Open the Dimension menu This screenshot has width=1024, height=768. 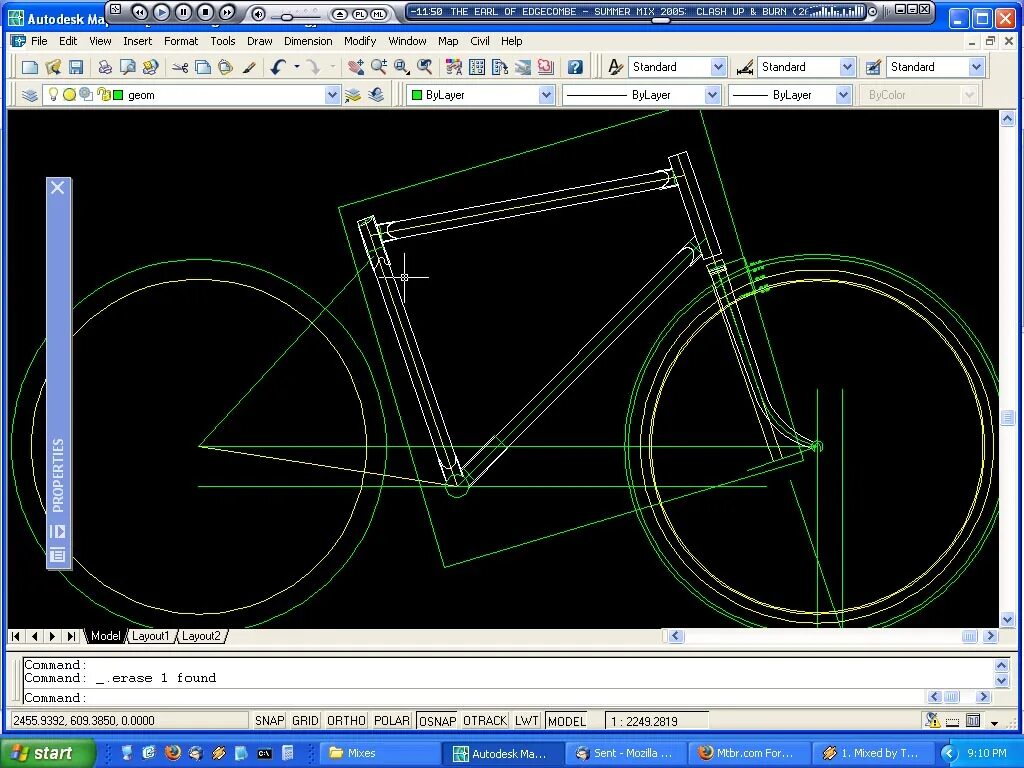tap(308, 40)
